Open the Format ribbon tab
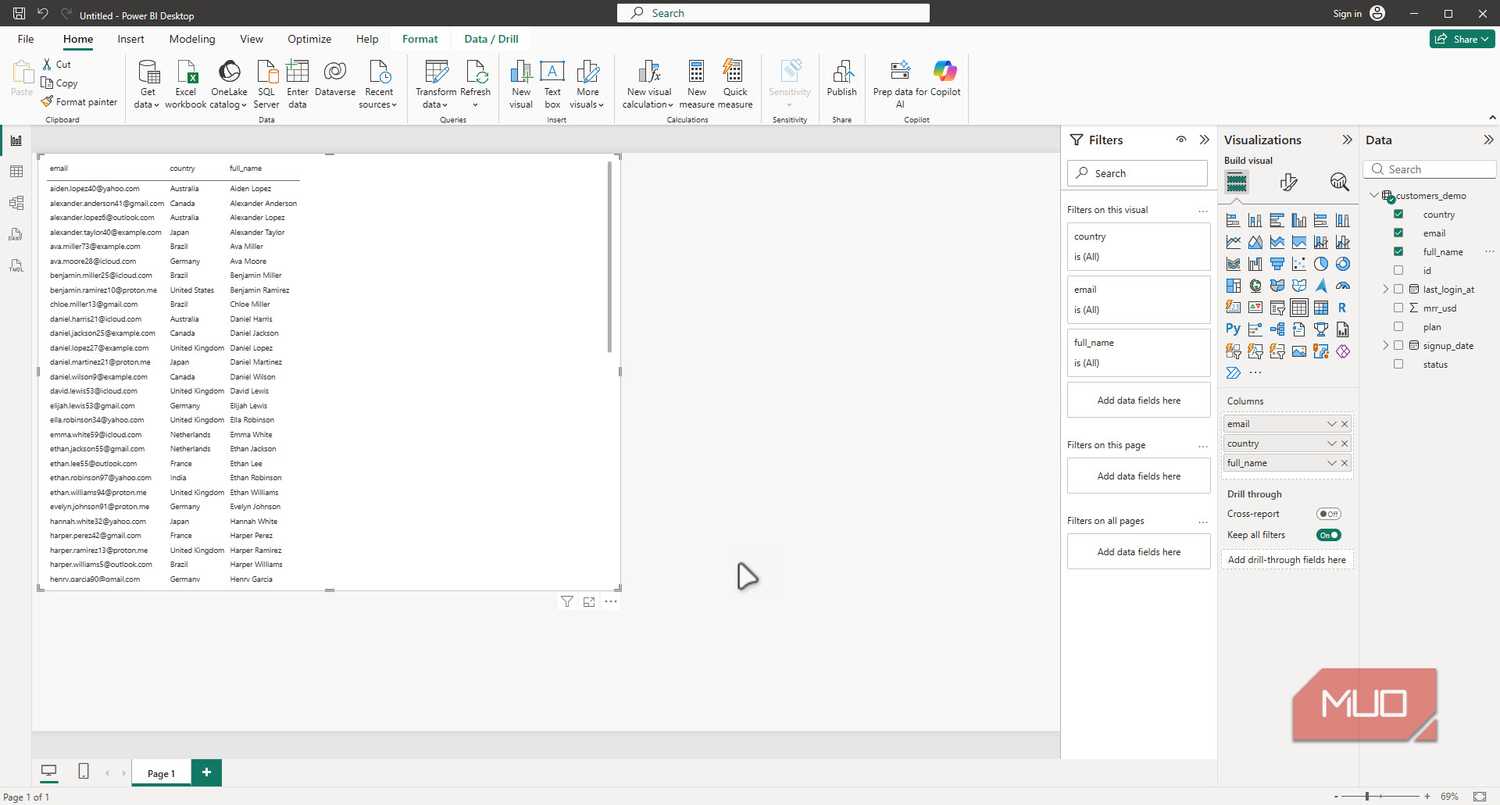This screenshot has height=805, width=1500. (x=420, y=39)
